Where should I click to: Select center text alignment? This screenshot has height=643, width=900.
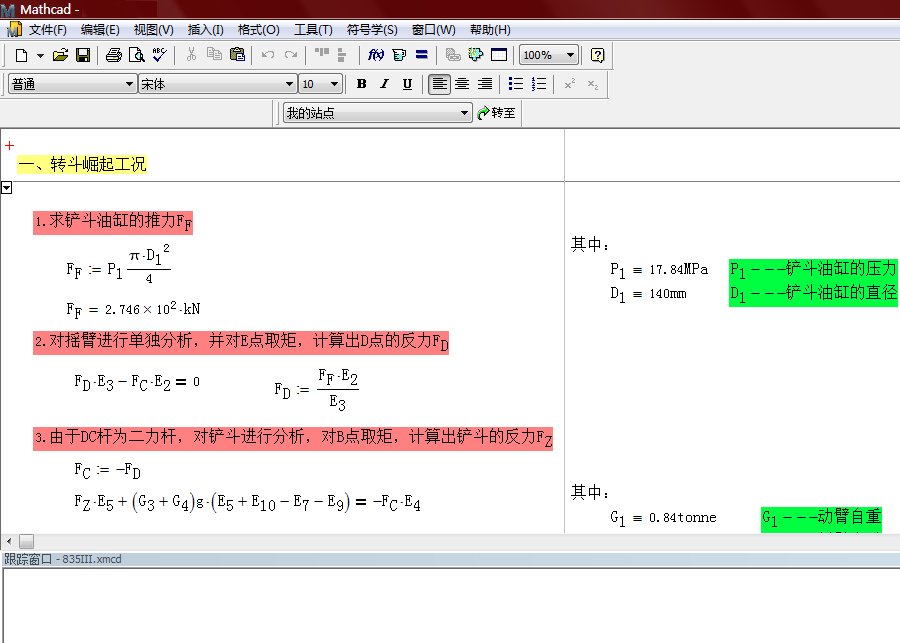pyautogui.click(x=462, y=84)
